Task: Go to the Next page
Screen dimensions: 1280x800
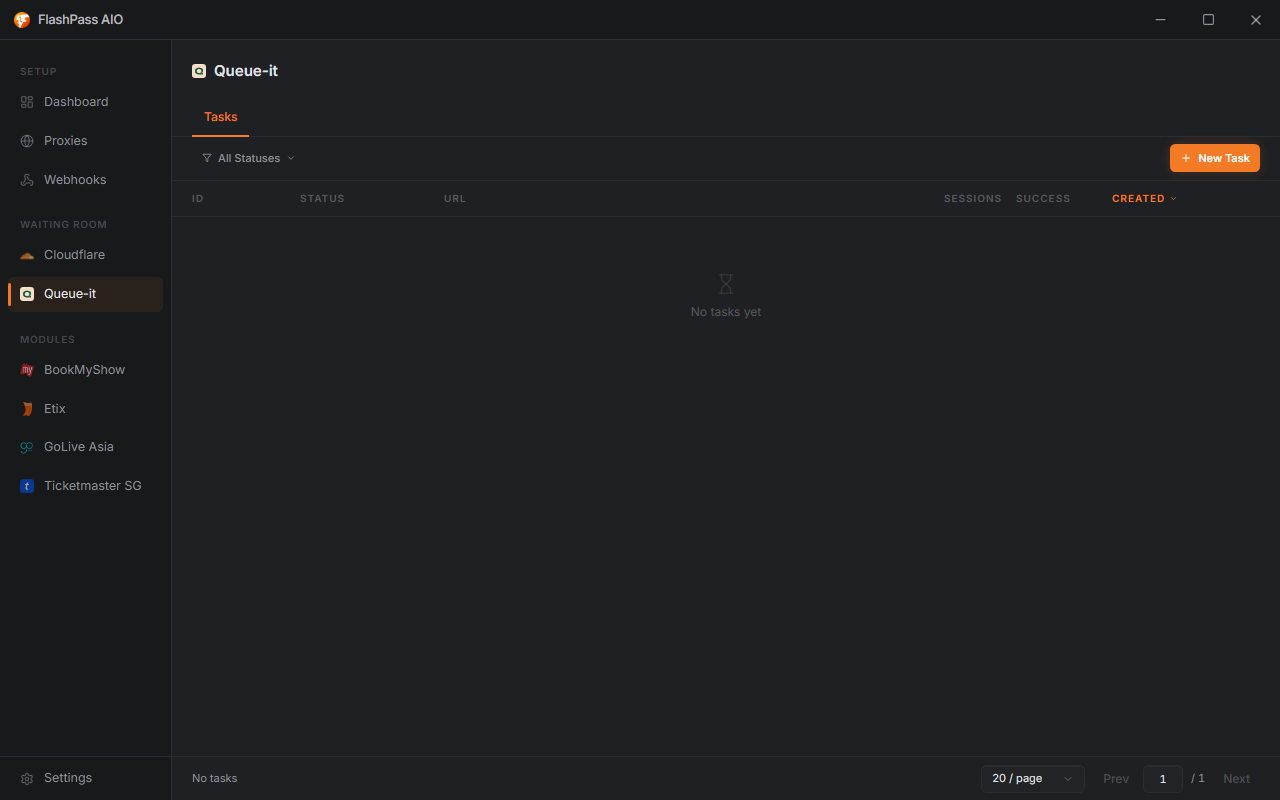Action: tap(1237, 778)
